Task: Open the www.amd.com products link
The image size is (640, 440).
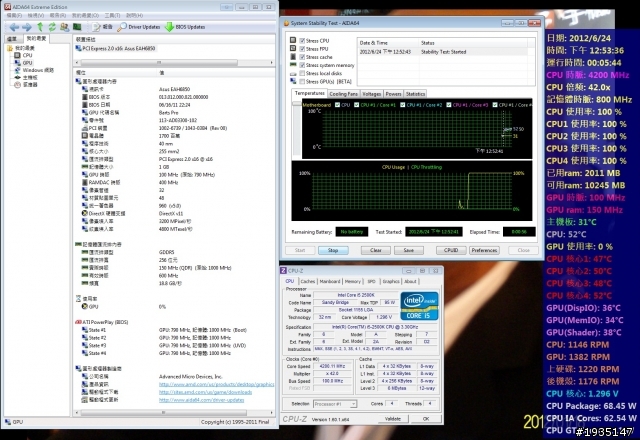Action: (x=216, y=384)
